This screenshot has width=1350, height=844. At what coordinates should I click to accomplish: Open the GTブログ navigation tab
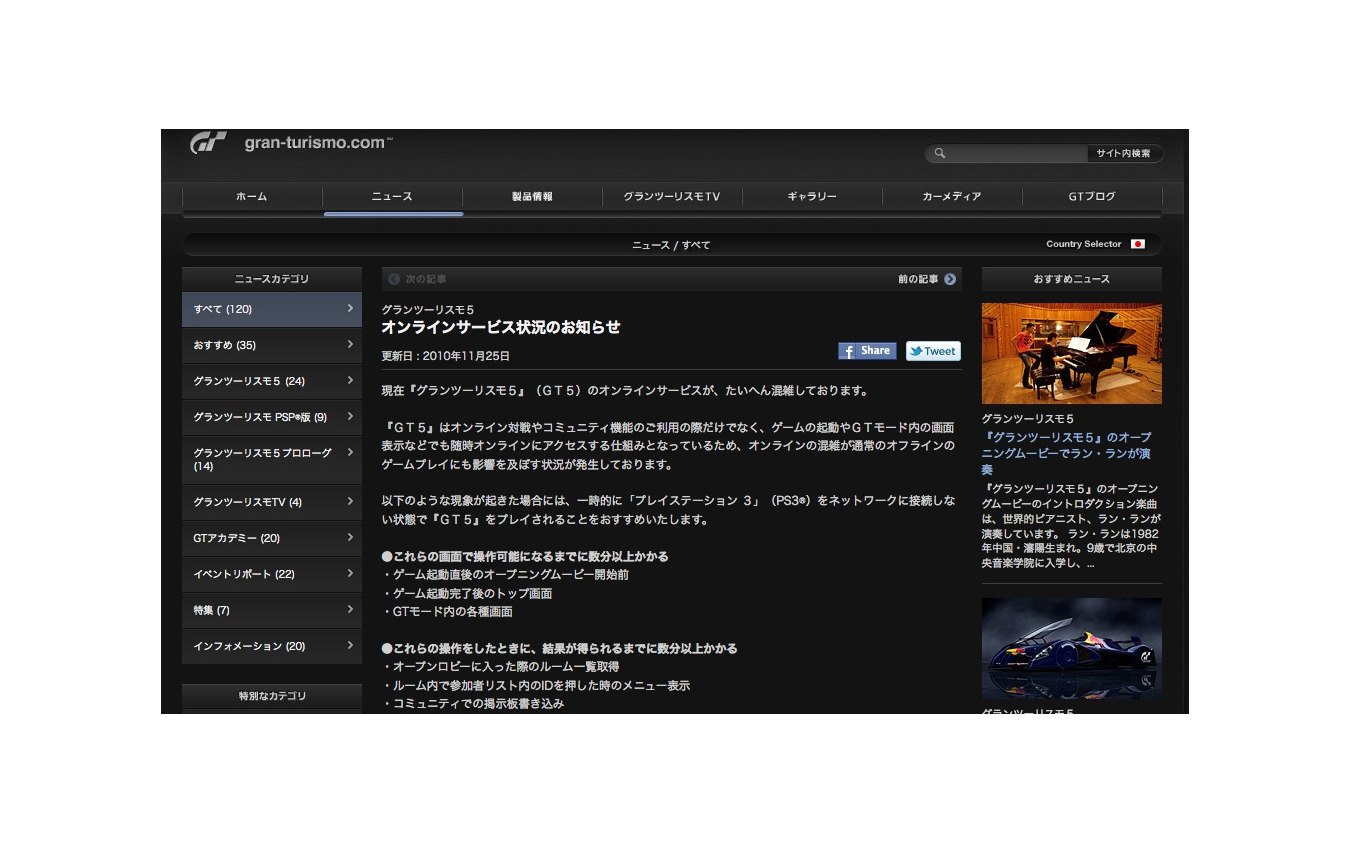pos(1092,197)
